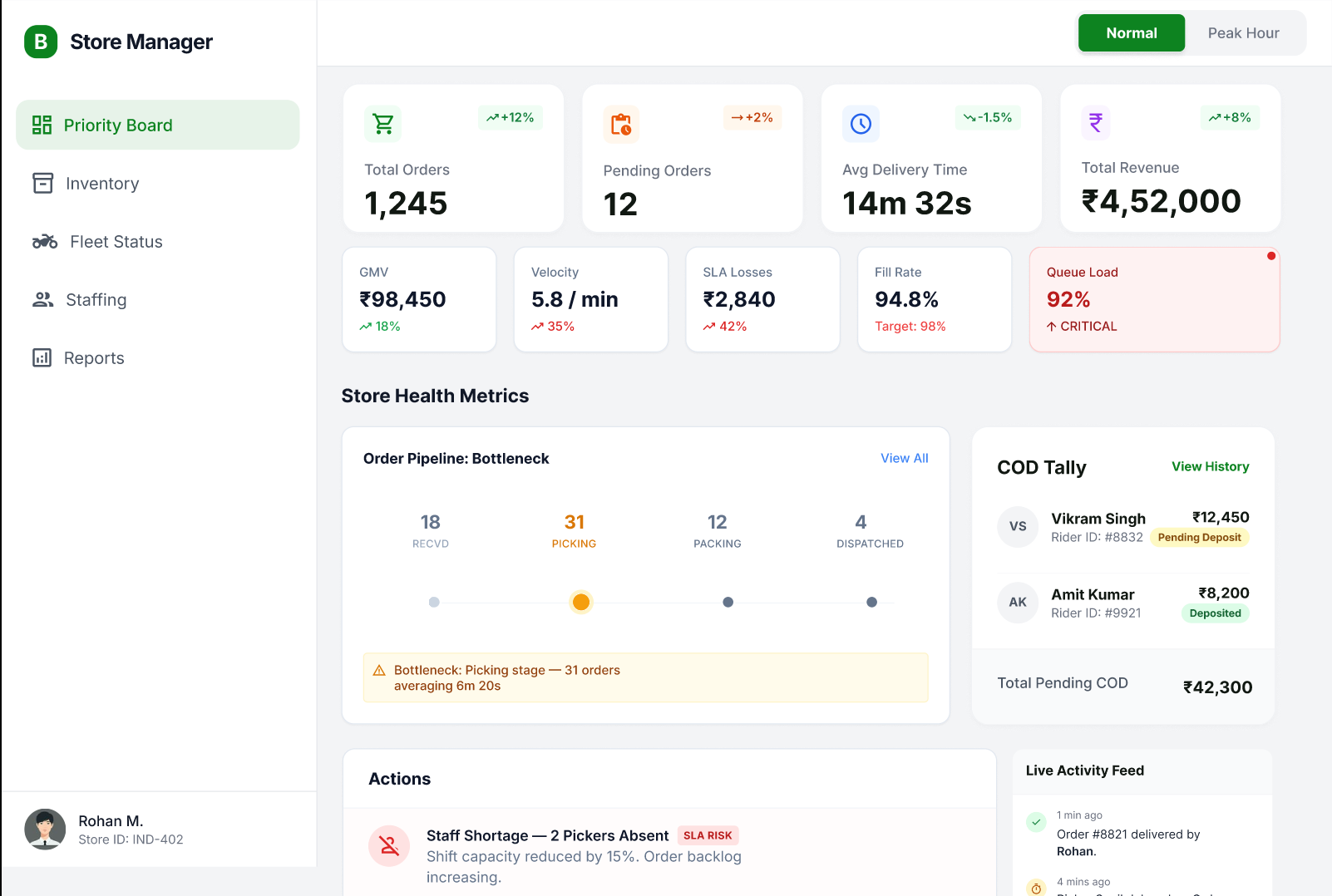
Task: Click the Inventory box icon in sidebar
Action: point(42,183)
